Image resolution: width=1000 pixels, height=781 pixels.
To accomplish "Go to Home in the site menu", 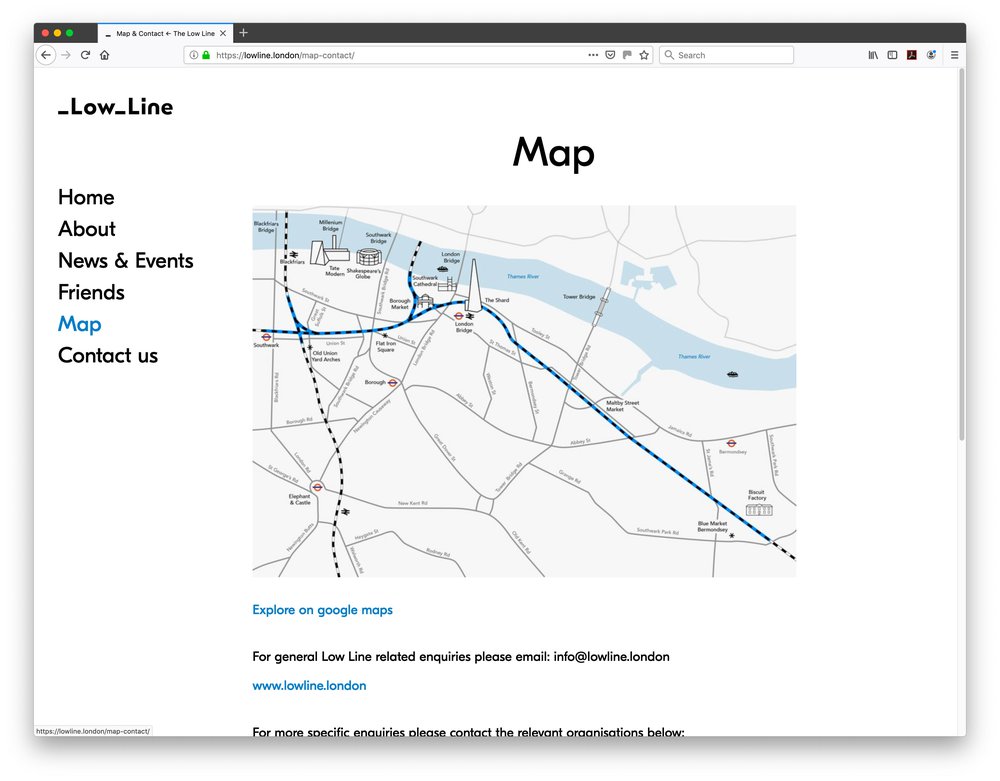I will (86, 197).
